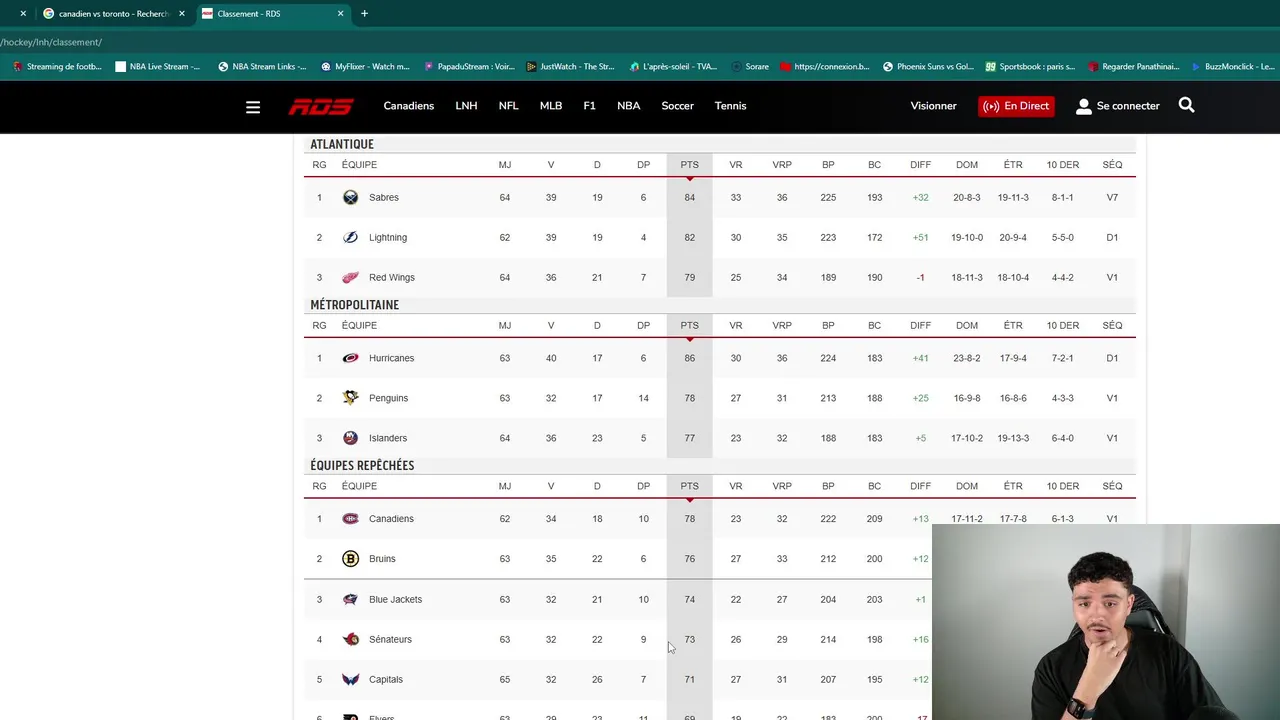Open the Hurricanes team link
Screen dimensions: 1280x720
(x=391, y=358)
